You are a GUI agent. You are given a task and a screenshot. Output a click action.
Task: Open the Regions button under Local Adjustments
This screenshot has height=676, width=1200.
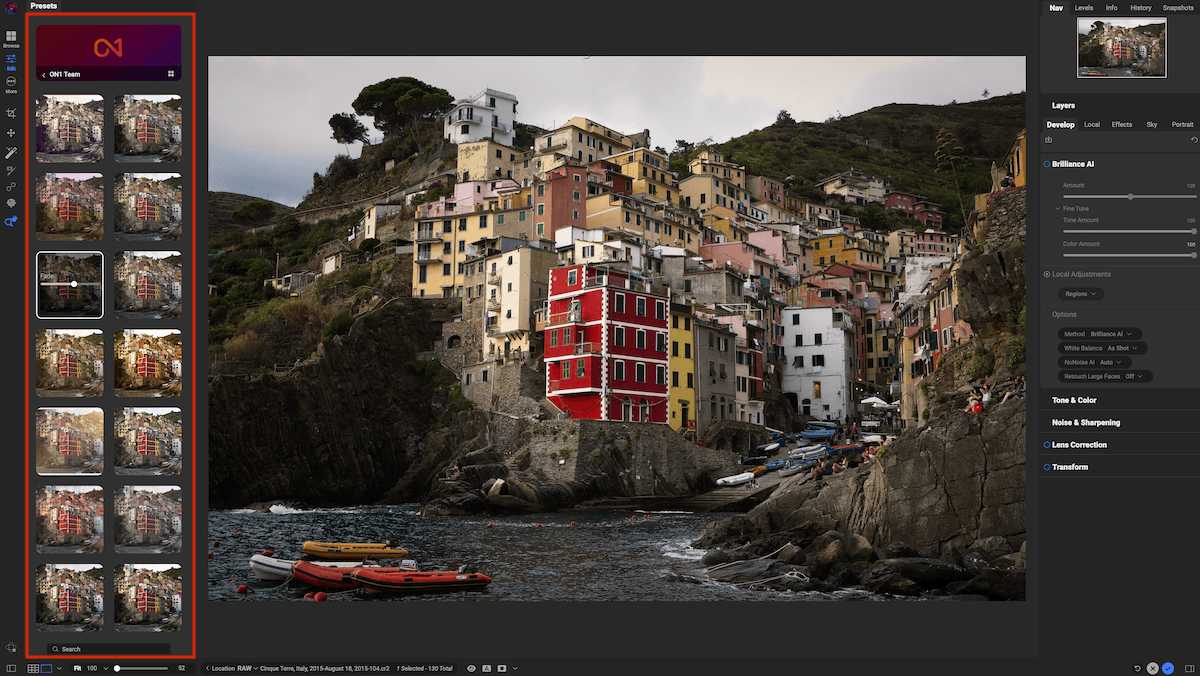point(1079,294)
